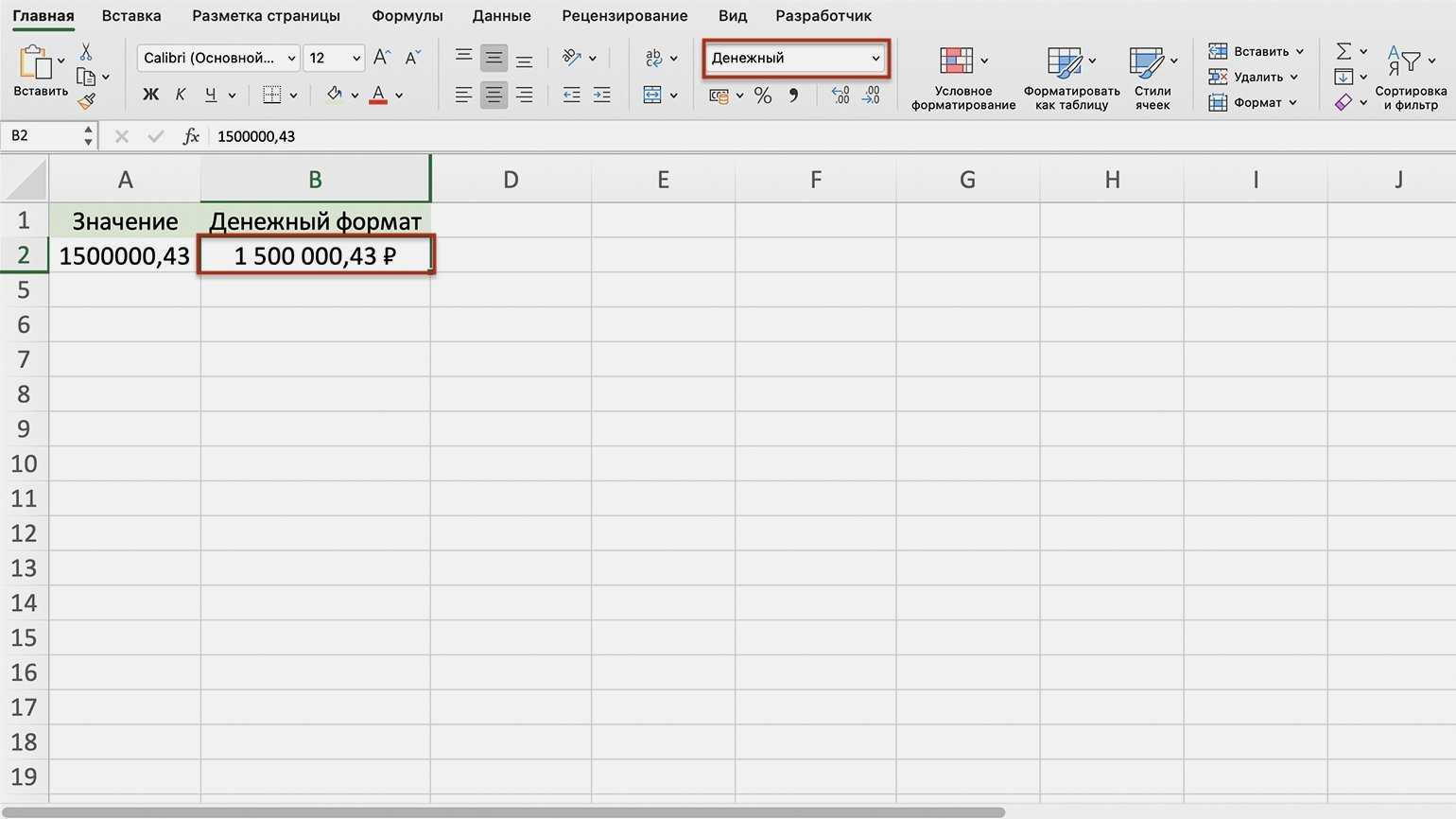Click the AutoSum sigma icon
The width and height of the screenshot is (1456, 819).
(1343, 51)
